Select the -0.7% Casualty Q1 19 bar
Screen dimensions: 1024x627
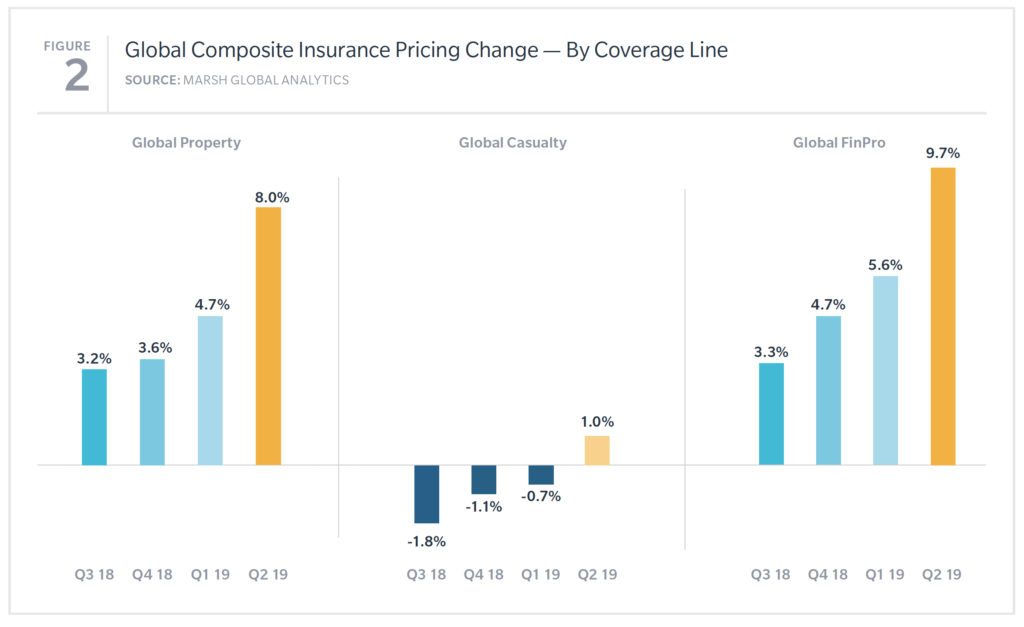click(541, 475)
